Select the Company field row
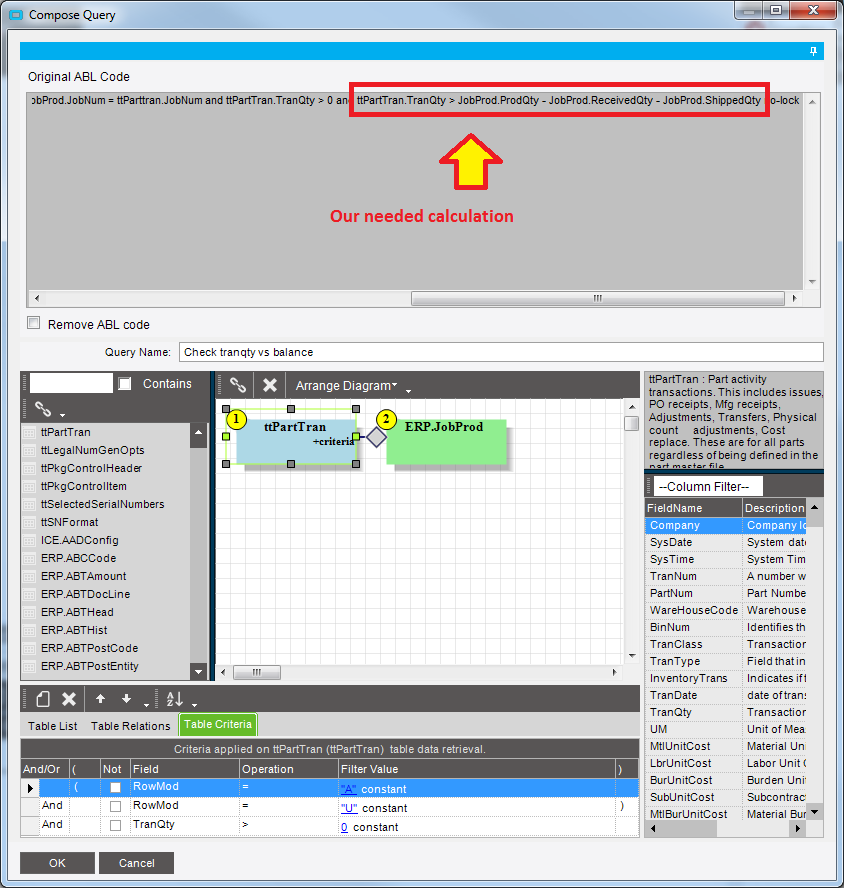The width and height of the screenshot is (844, 888). click(x=727, y=526)
